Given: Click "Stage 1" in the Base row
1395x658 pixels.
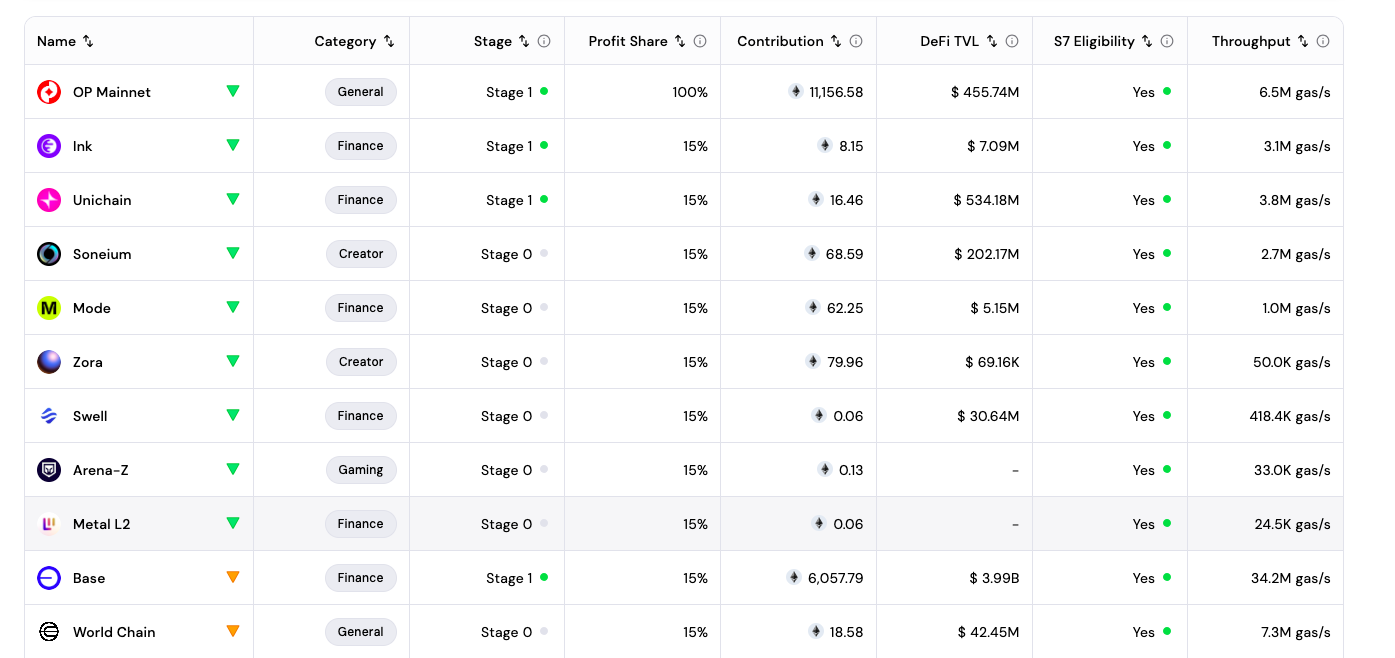Looking at the screenshot, I should [509, 578].
